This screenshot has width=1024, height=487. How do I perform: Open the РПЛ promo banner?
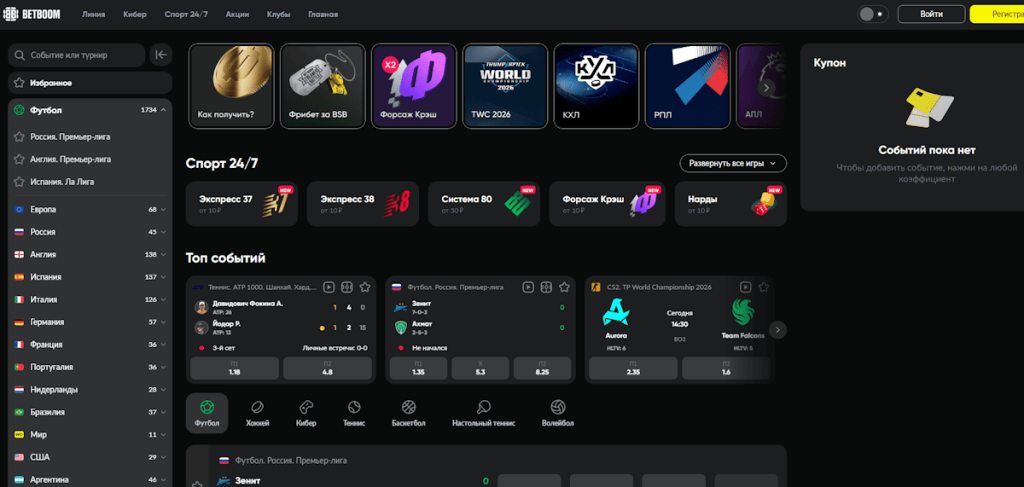point(688,86)
